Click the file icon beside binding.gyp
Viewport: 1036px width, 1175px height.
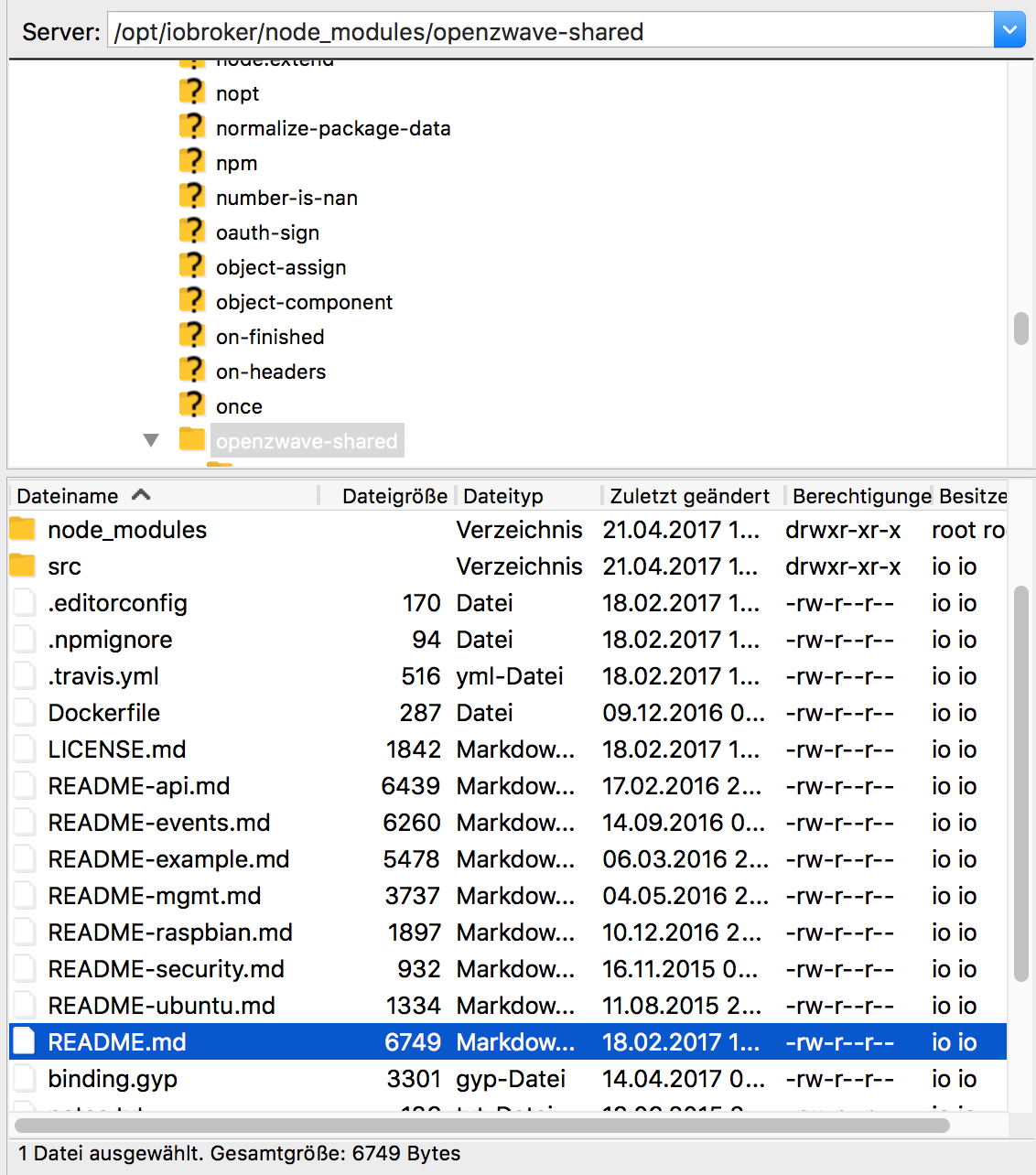24,1079
